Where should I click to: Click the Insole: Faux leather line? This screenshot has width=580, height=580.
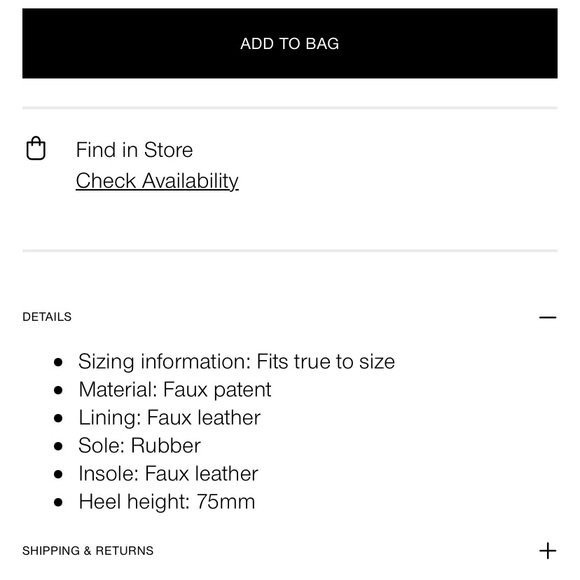point(168,473)
